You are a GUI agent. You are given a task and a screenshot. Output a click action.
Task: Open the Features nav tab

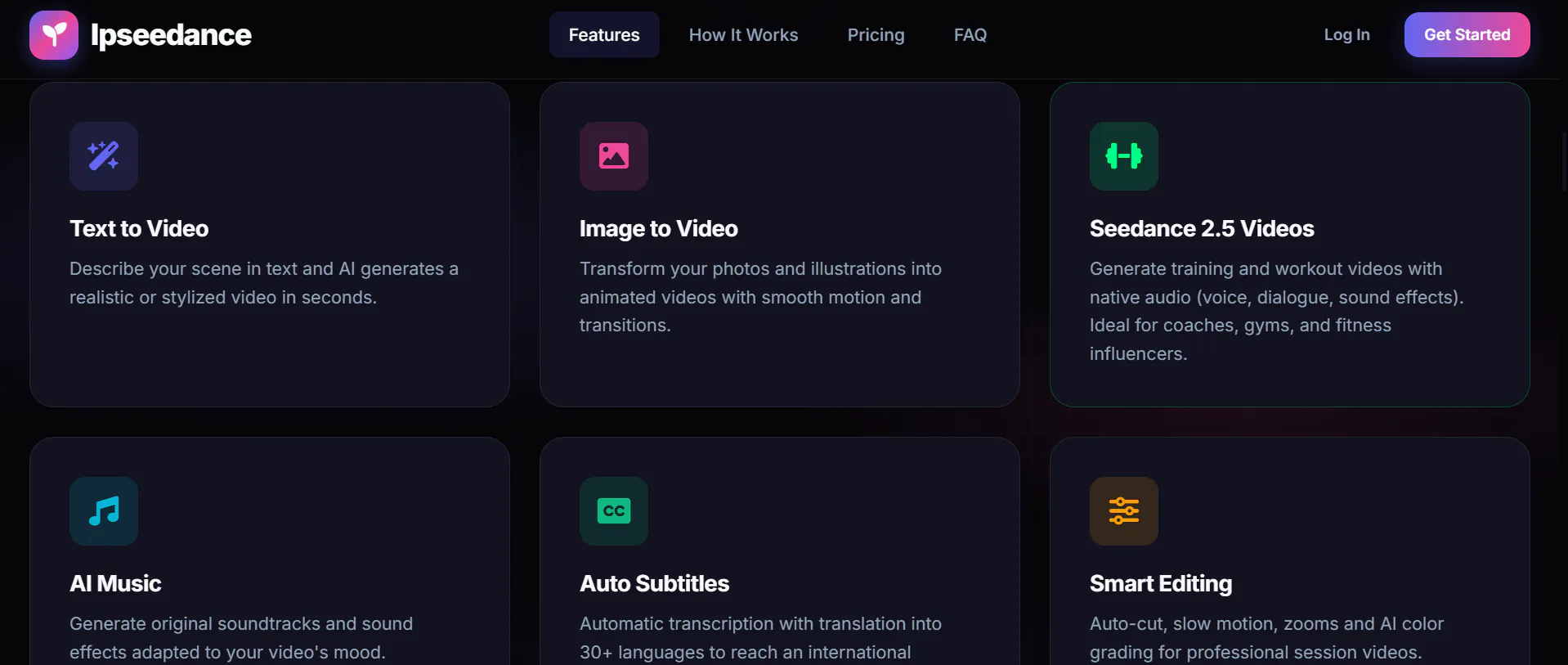tap(604, 35)
